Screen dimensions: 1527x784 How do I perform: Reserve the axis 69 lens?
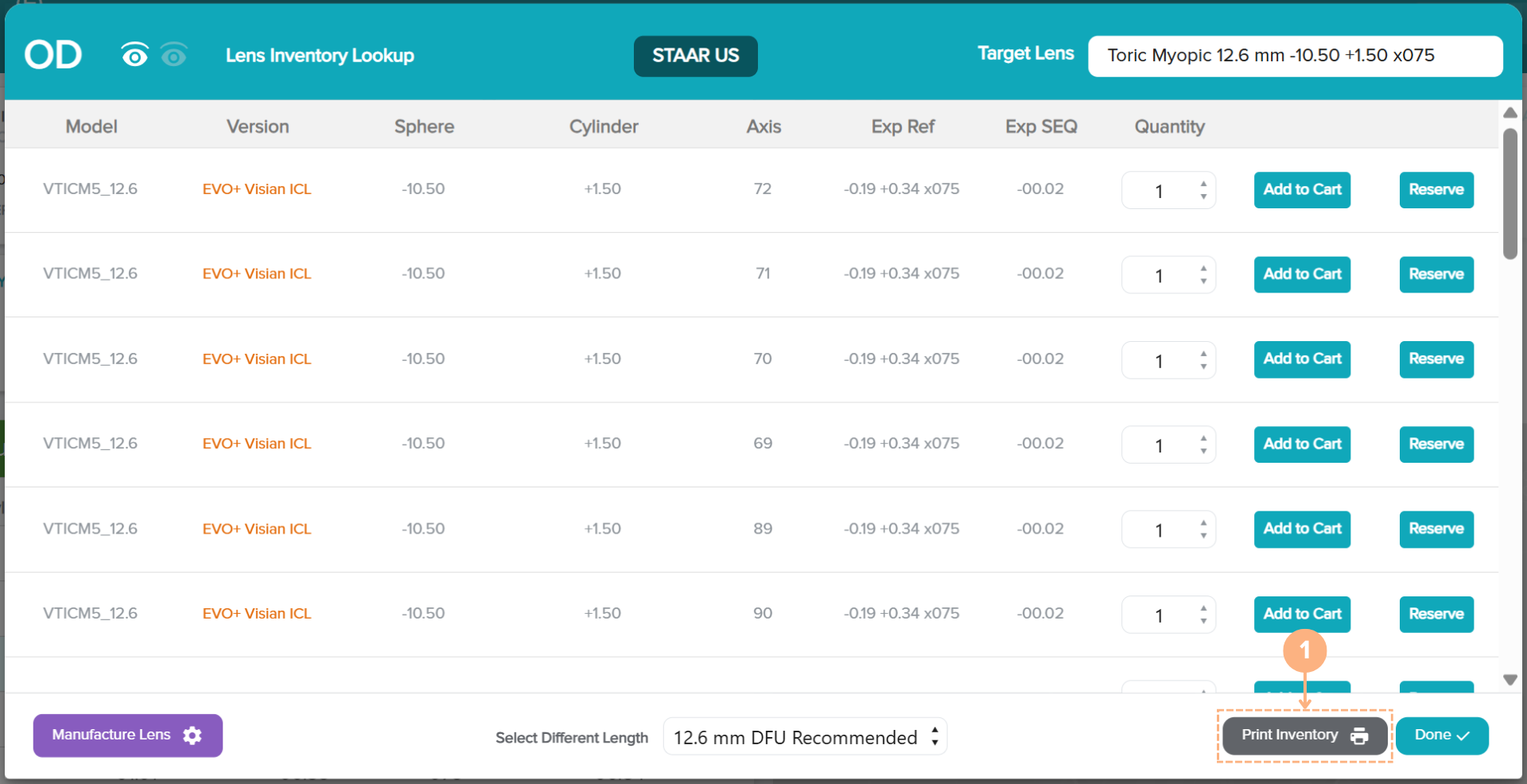coord(1436,444)
